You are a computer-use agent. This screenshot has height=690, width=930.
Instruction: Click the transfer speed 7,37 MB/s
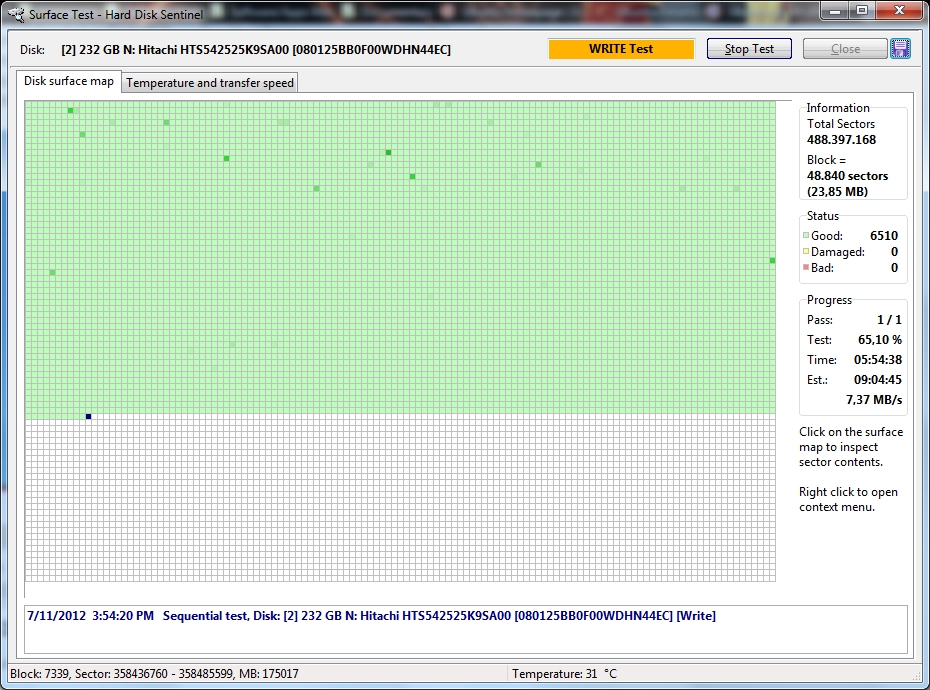874,400
